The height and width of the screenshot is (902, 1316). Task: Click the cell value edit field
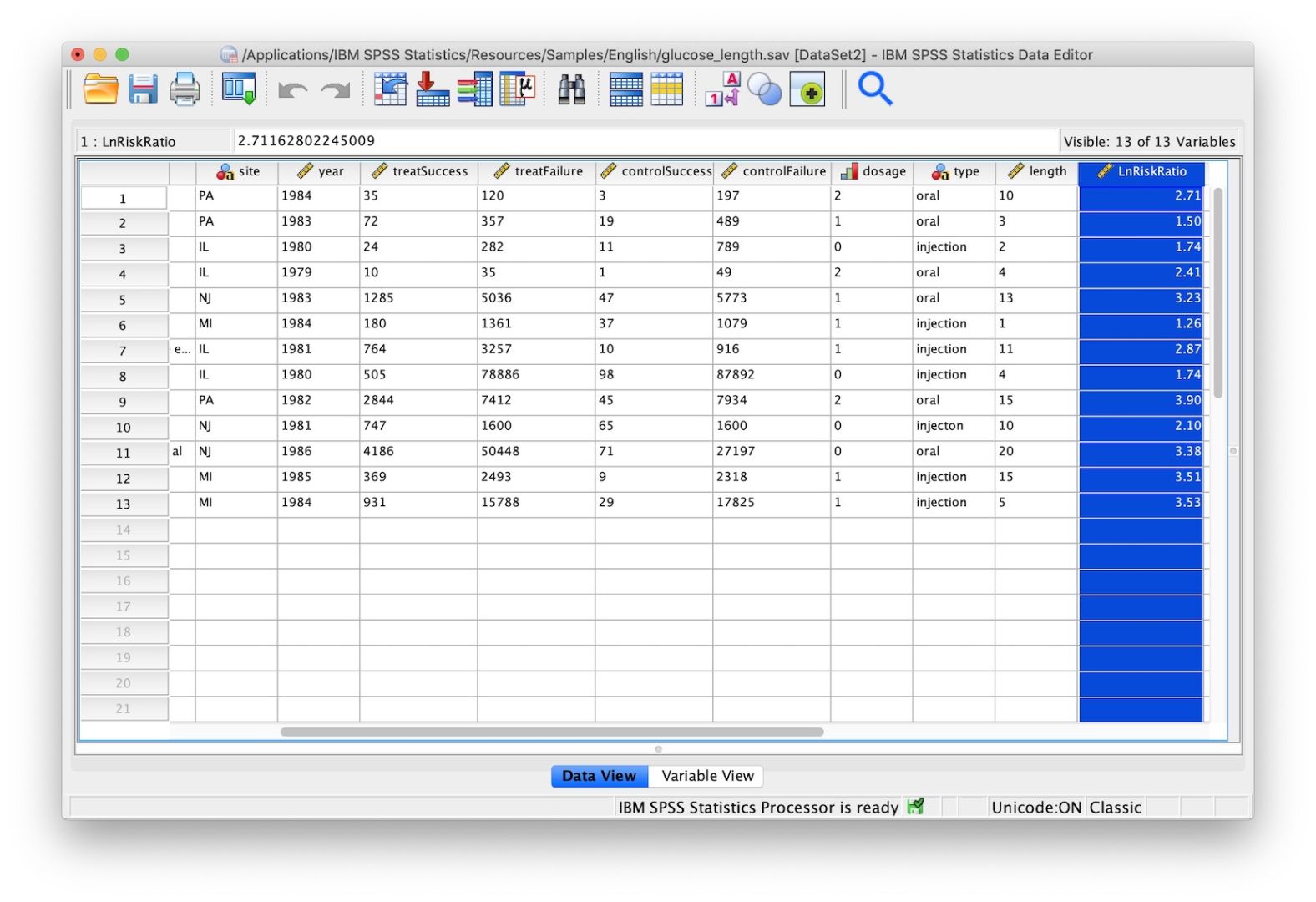pyautogui.click(x=645, y=141)
